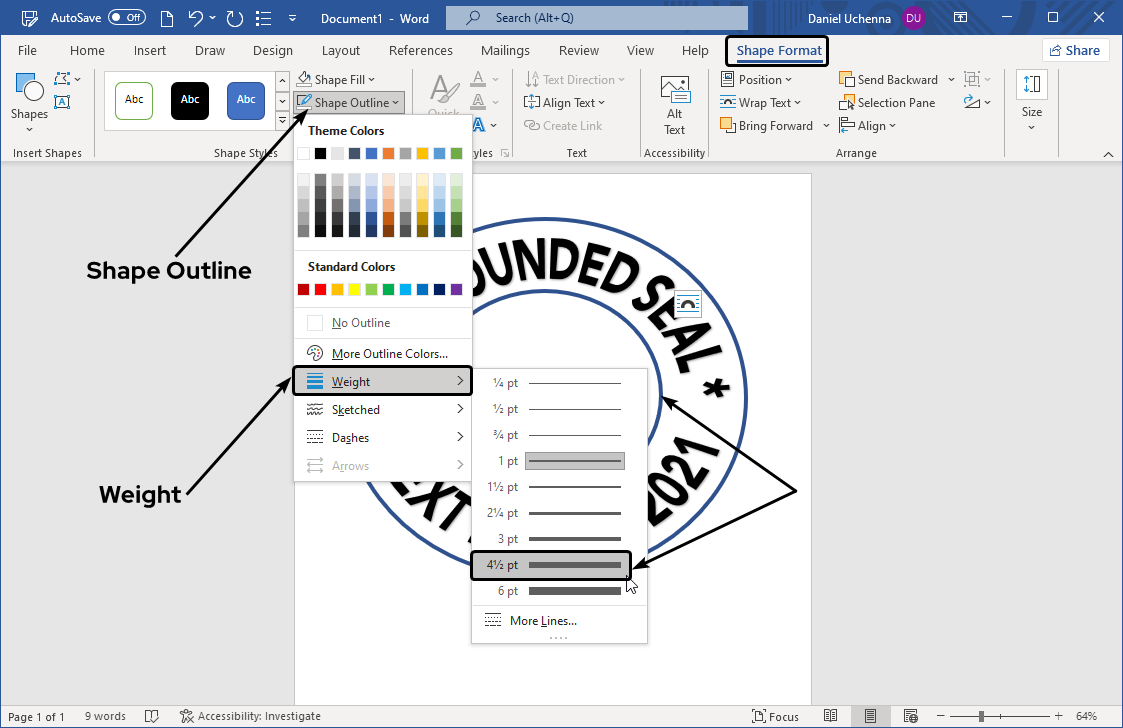Pick the red standard color swatch
The height and width of the screenshot is (728, 1123).
(320, 290)
